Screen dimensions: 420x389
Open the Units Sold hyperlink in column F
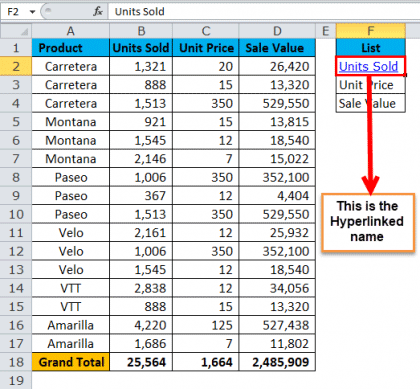coord(368,67)
